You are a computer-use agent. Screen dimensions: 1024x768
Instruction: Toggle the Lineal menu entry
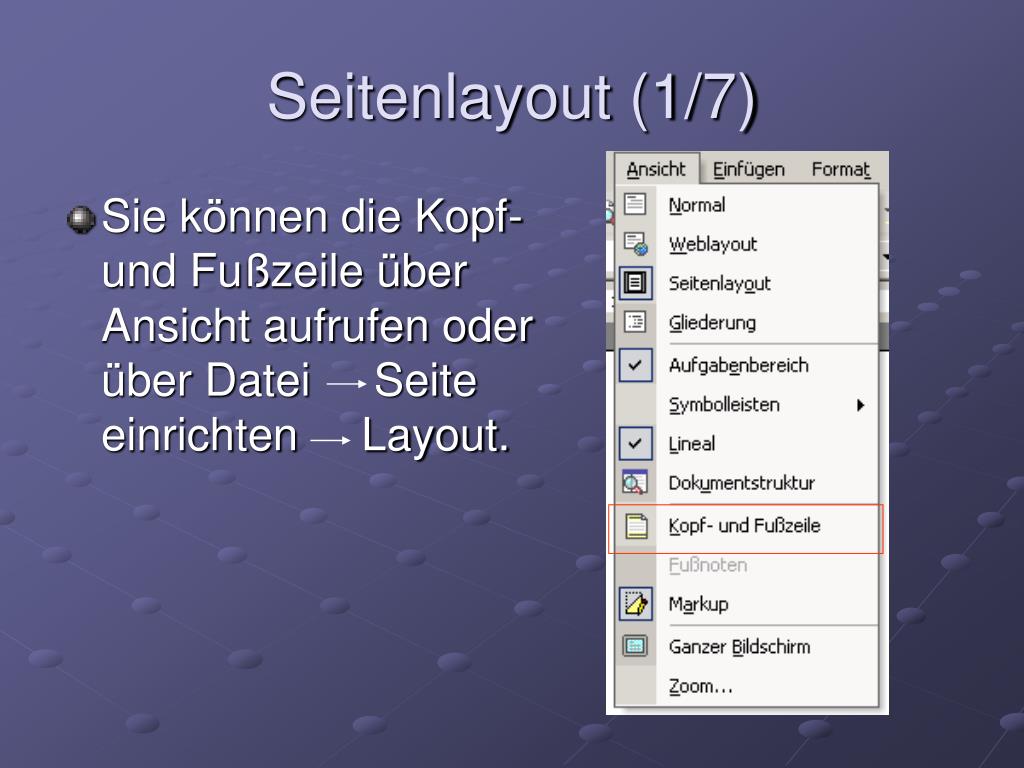click(x=746, y=444)
